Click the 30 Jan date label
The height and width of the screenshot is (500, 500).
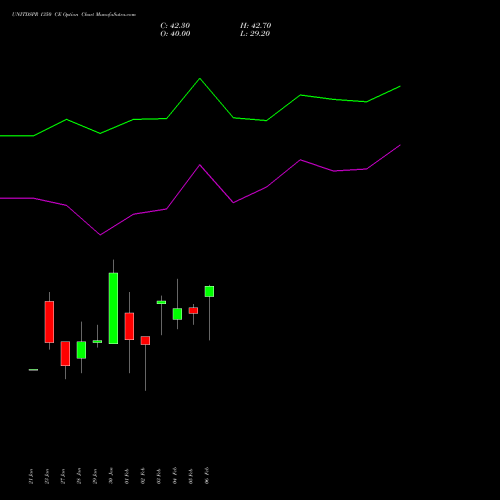coord(111,476)
